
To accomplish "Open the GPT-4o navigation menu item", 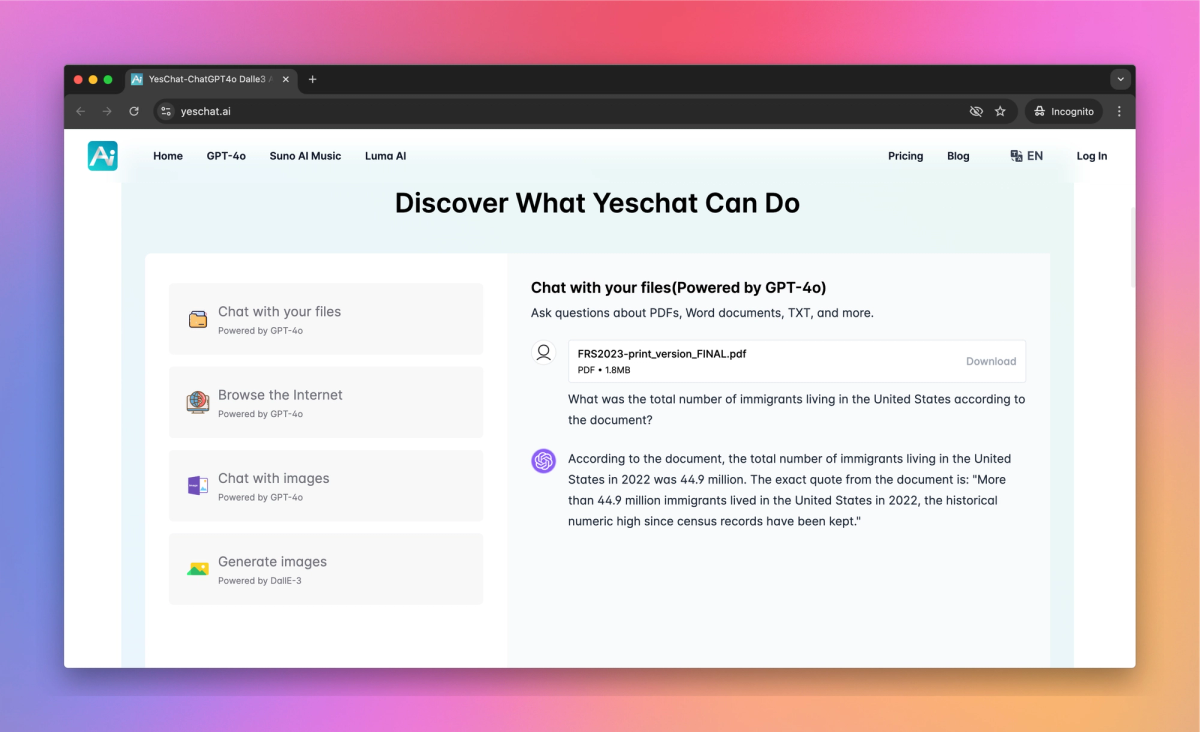I will tap(226, 156).
